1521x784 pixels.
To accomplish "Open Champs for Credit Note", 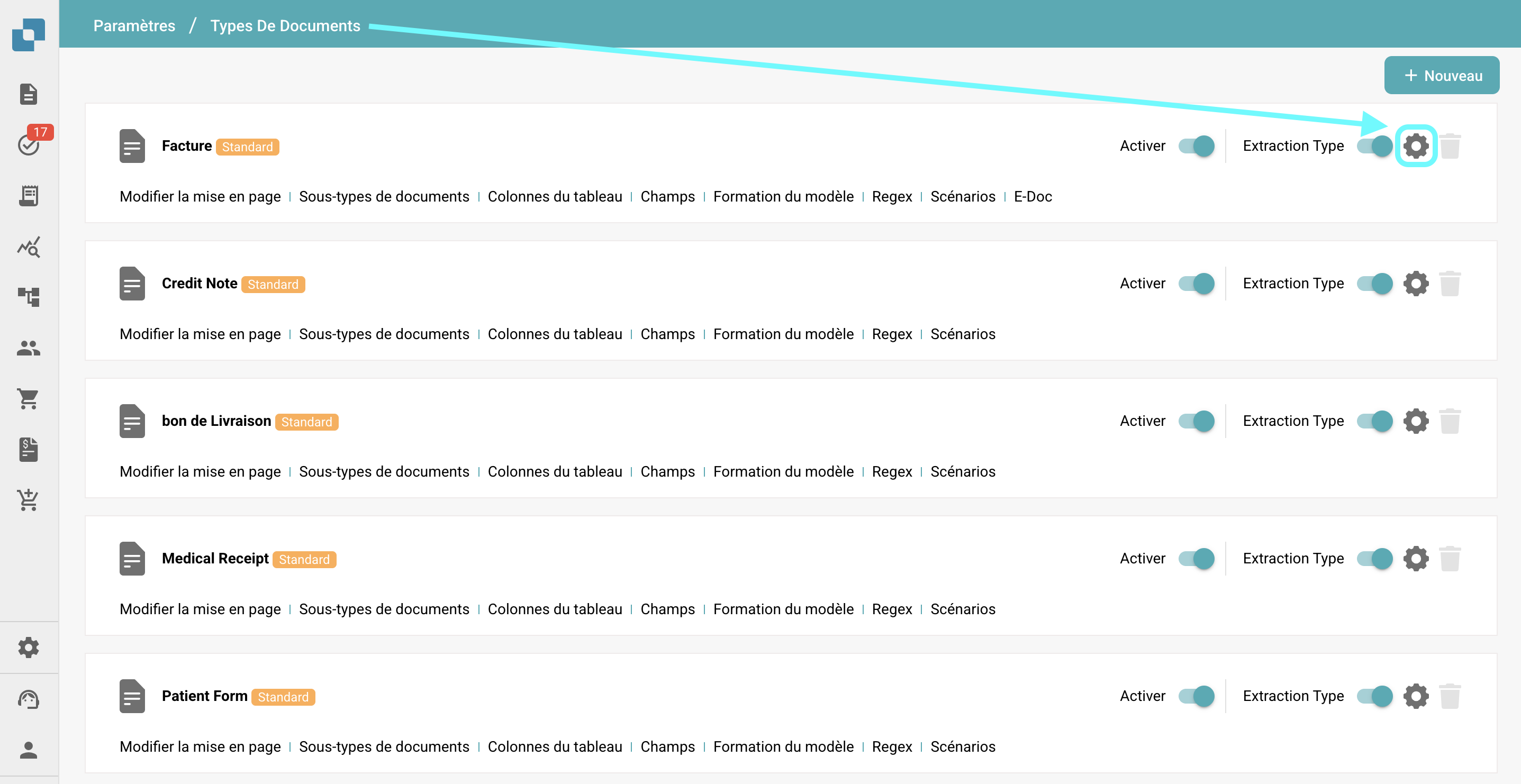I will coord(667,334).
